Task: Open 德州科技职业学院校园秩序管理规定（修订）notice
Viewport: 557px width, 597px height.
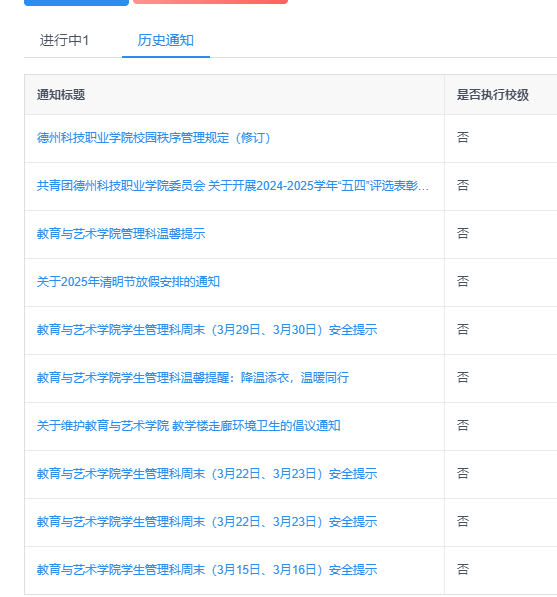Action: point(153,138)
